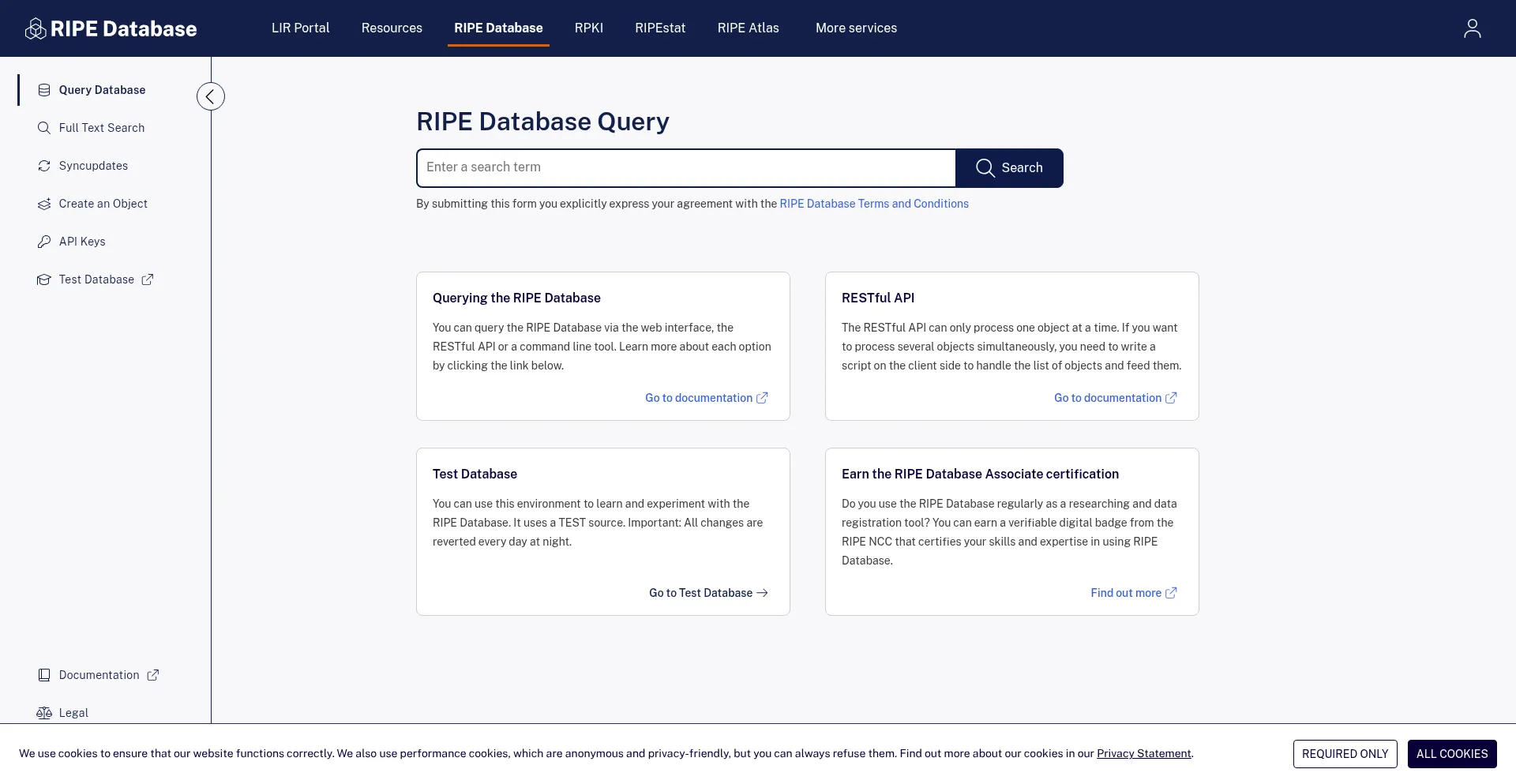Image resolution: width=1516 pixels, height=784 pixels.
Task: Click the Documentation book icon in sidebar
Action: click(x=44, y=675)
